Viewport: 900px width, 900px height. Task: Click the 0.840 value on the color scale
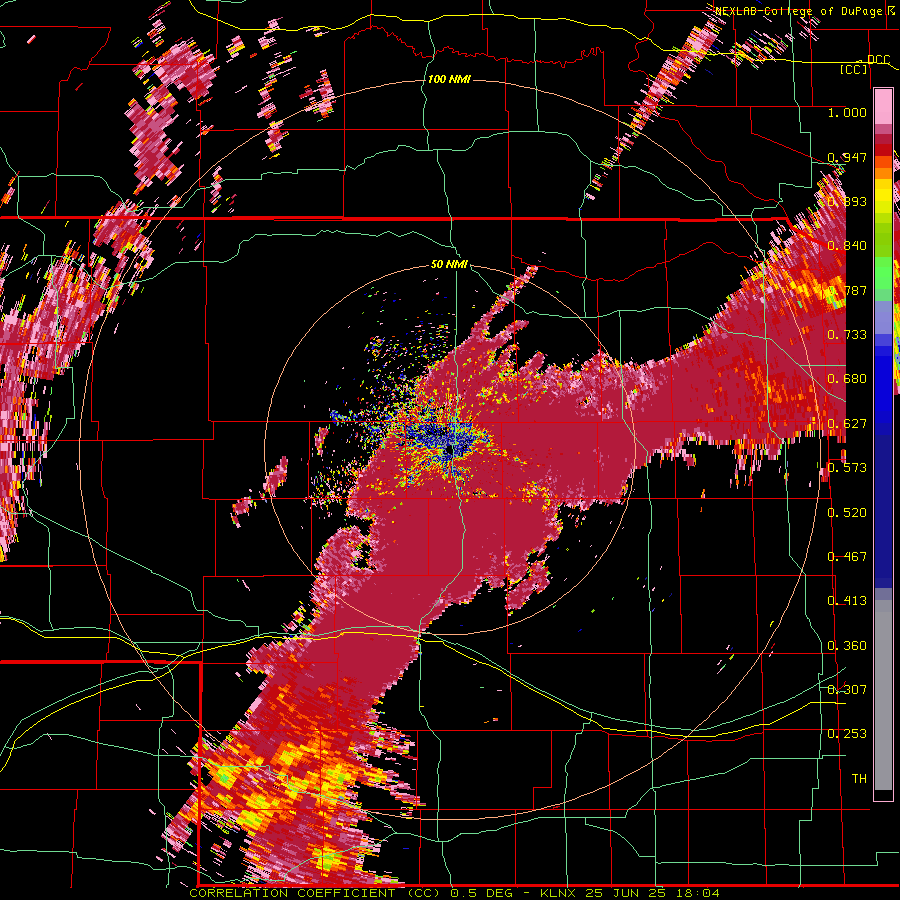pos(847,246)
